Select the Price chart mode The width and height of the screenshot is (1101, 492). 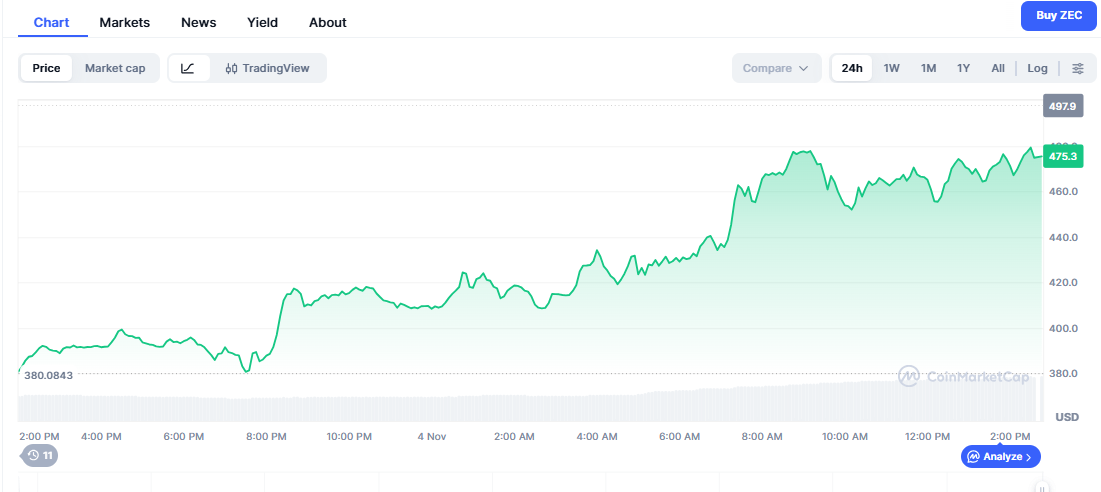point(46,68)
